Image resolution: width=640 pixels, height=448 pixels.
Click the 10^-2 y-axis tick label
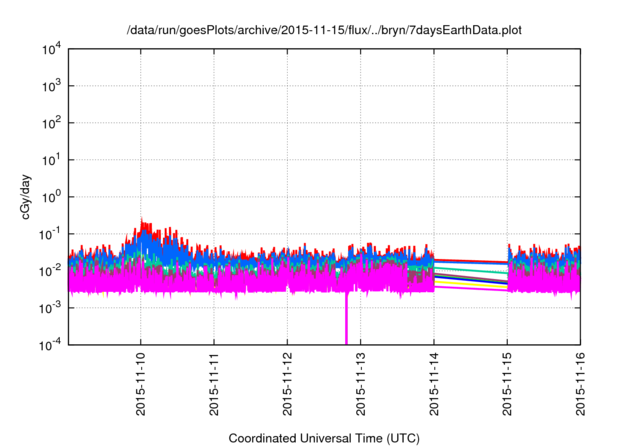(x=50, y=270)
